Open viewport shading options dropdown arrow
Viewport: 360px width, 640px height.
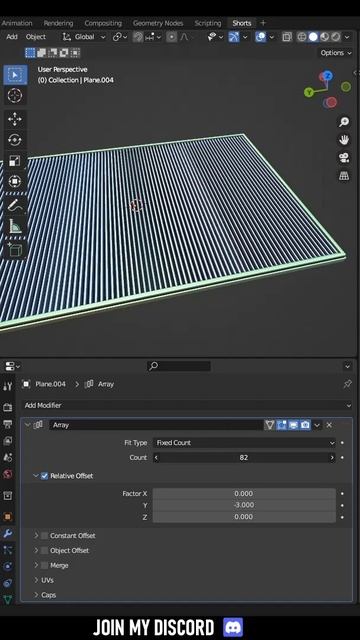click(347, 37)
